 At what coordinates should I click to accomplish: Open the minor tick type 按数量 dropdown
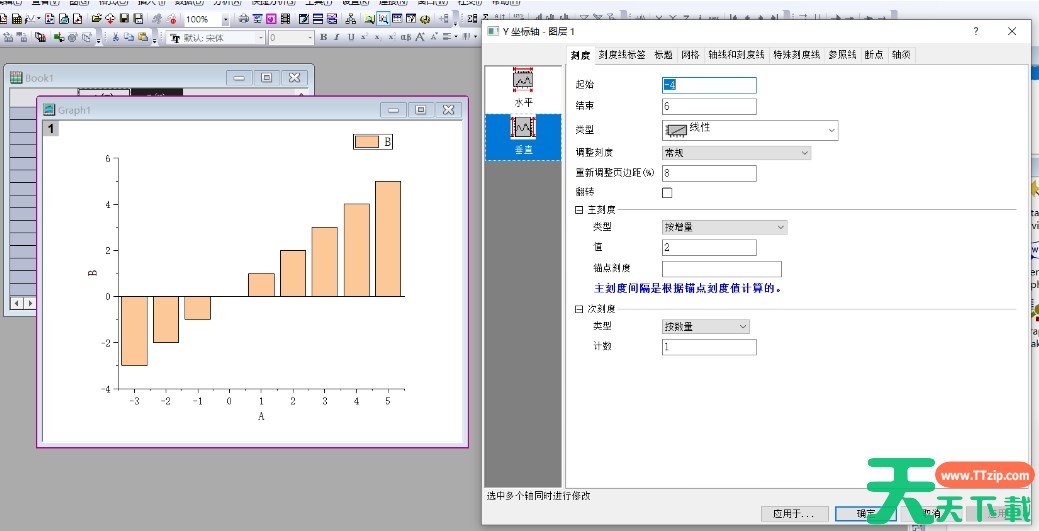[x=706, y=327]
